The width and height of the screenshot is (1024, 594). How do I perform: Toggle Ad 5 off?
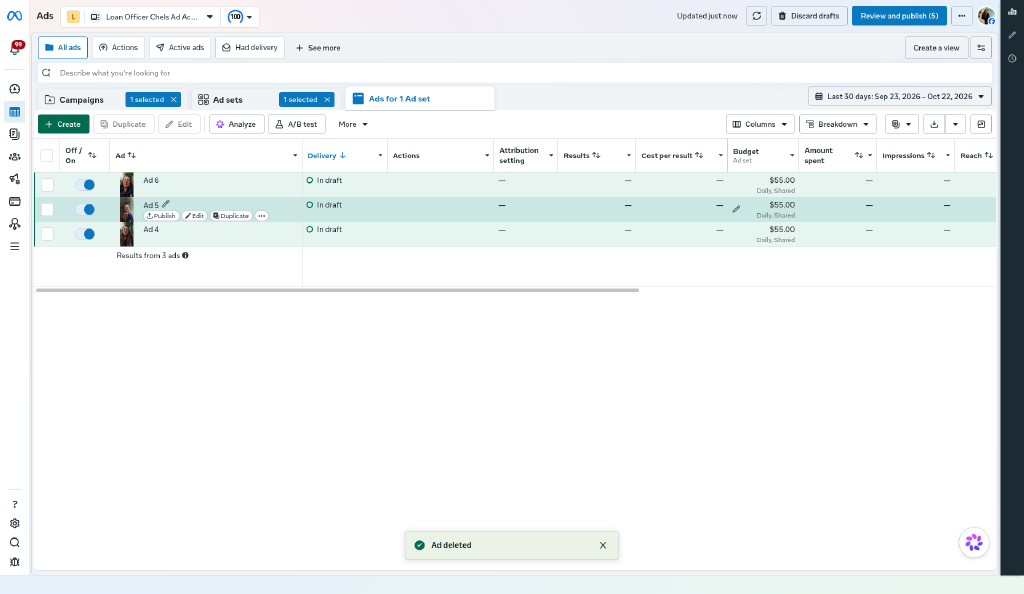pos(85,210)
